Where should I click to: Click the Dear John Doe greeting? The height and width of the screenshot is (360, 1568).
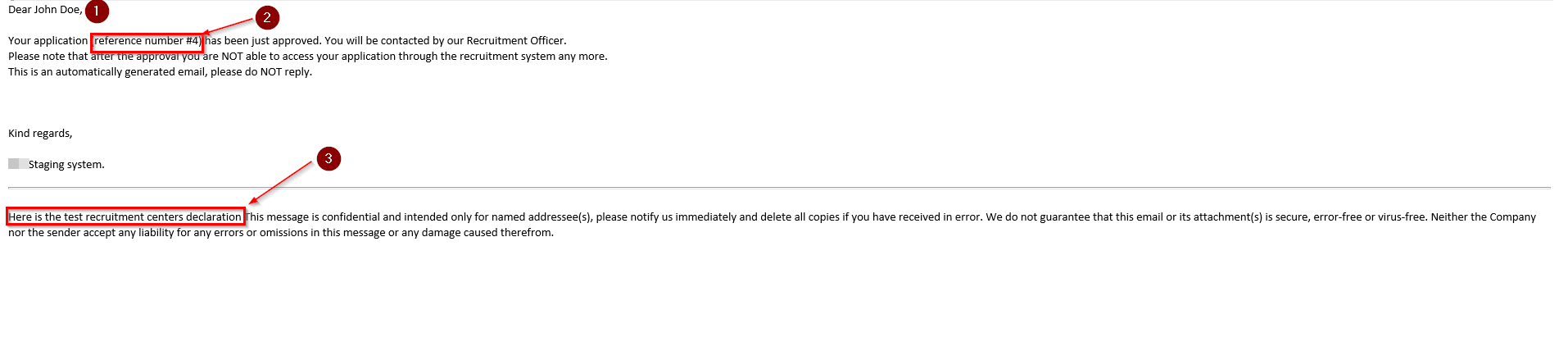(x=46, y=10)
